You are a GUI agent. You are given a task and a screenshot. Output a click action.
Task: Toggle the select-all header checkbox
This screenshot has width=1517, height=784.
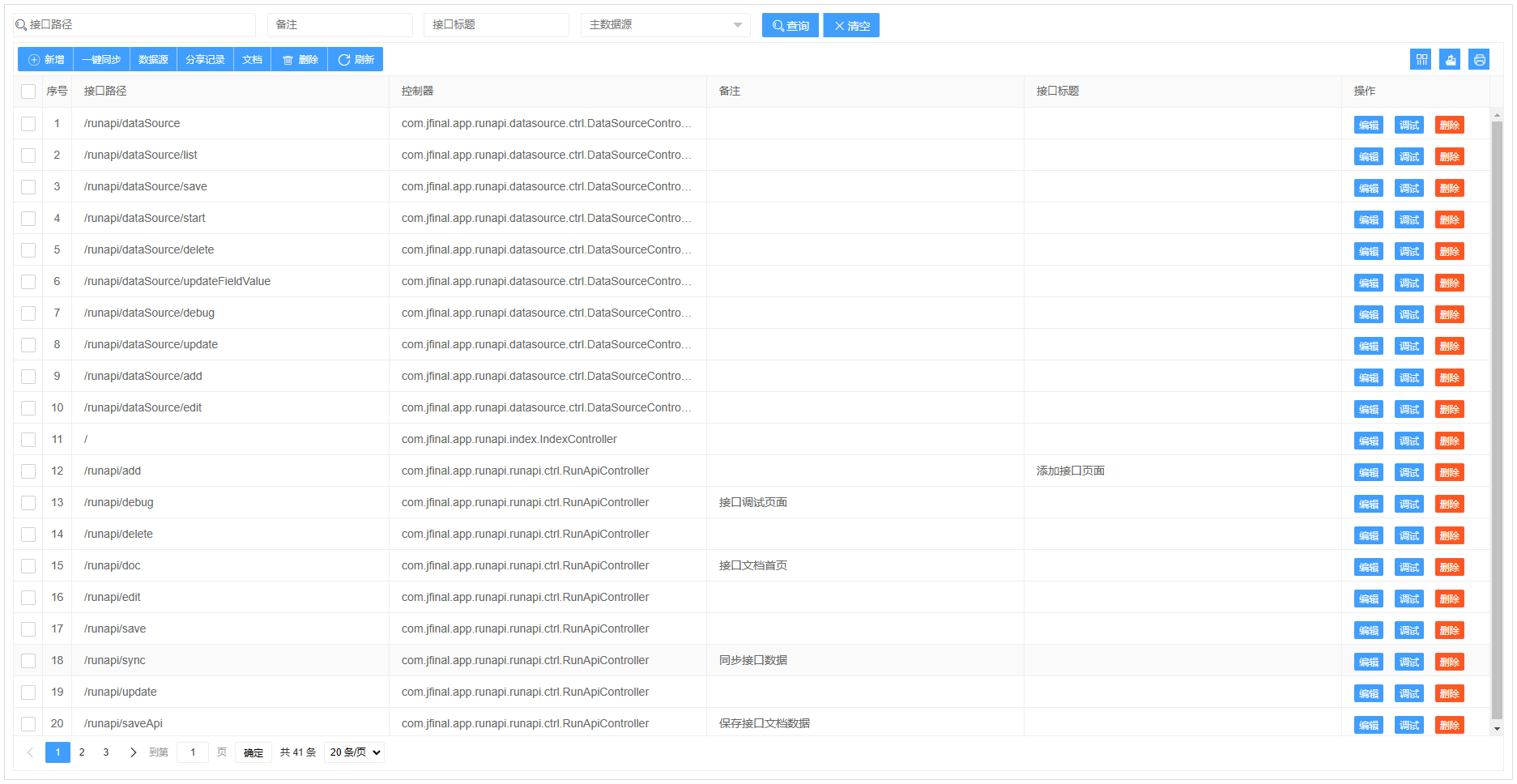(x=28, y=92)
